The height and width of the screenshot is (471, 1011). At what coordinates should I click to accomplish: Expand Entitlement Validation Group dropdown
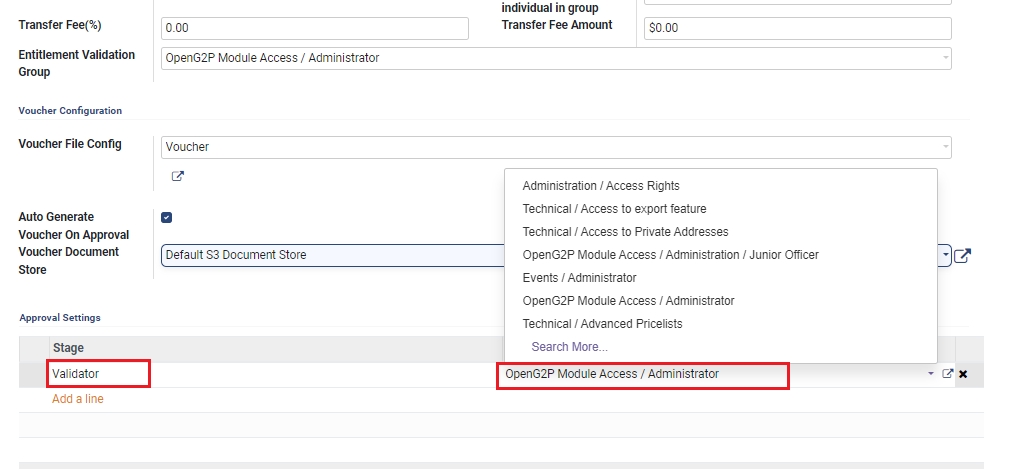coord(945,58)
